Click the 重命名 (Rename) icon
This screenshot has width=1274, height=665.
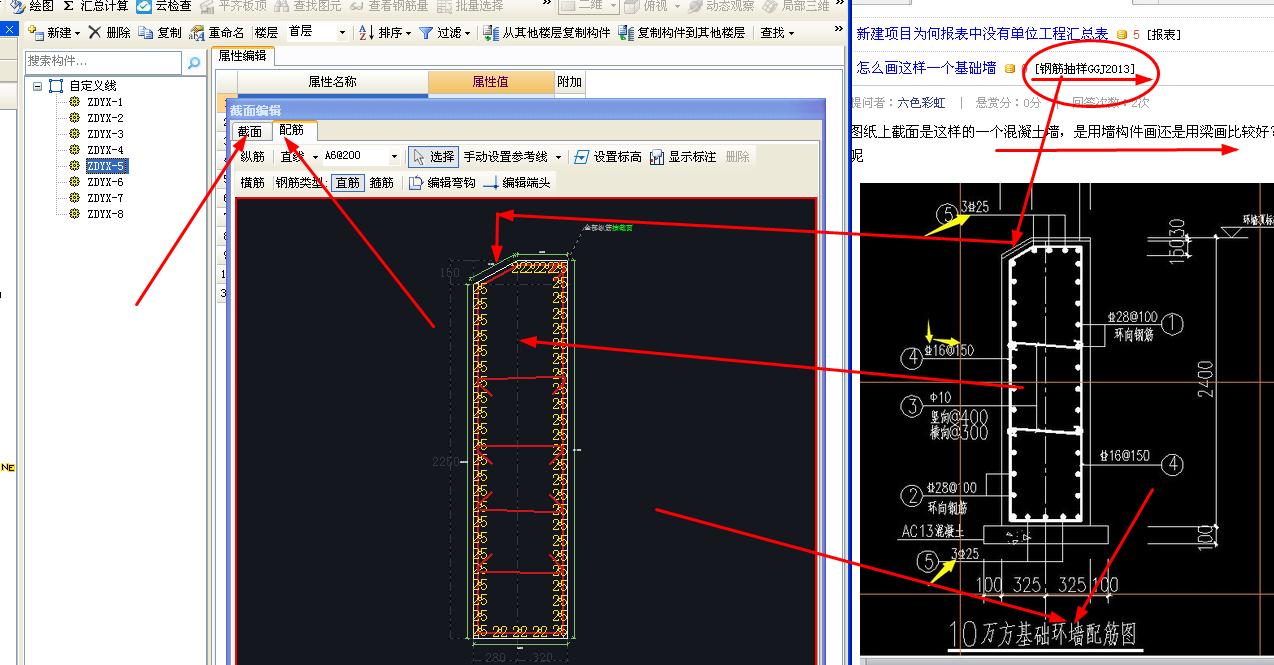[197, 32]
